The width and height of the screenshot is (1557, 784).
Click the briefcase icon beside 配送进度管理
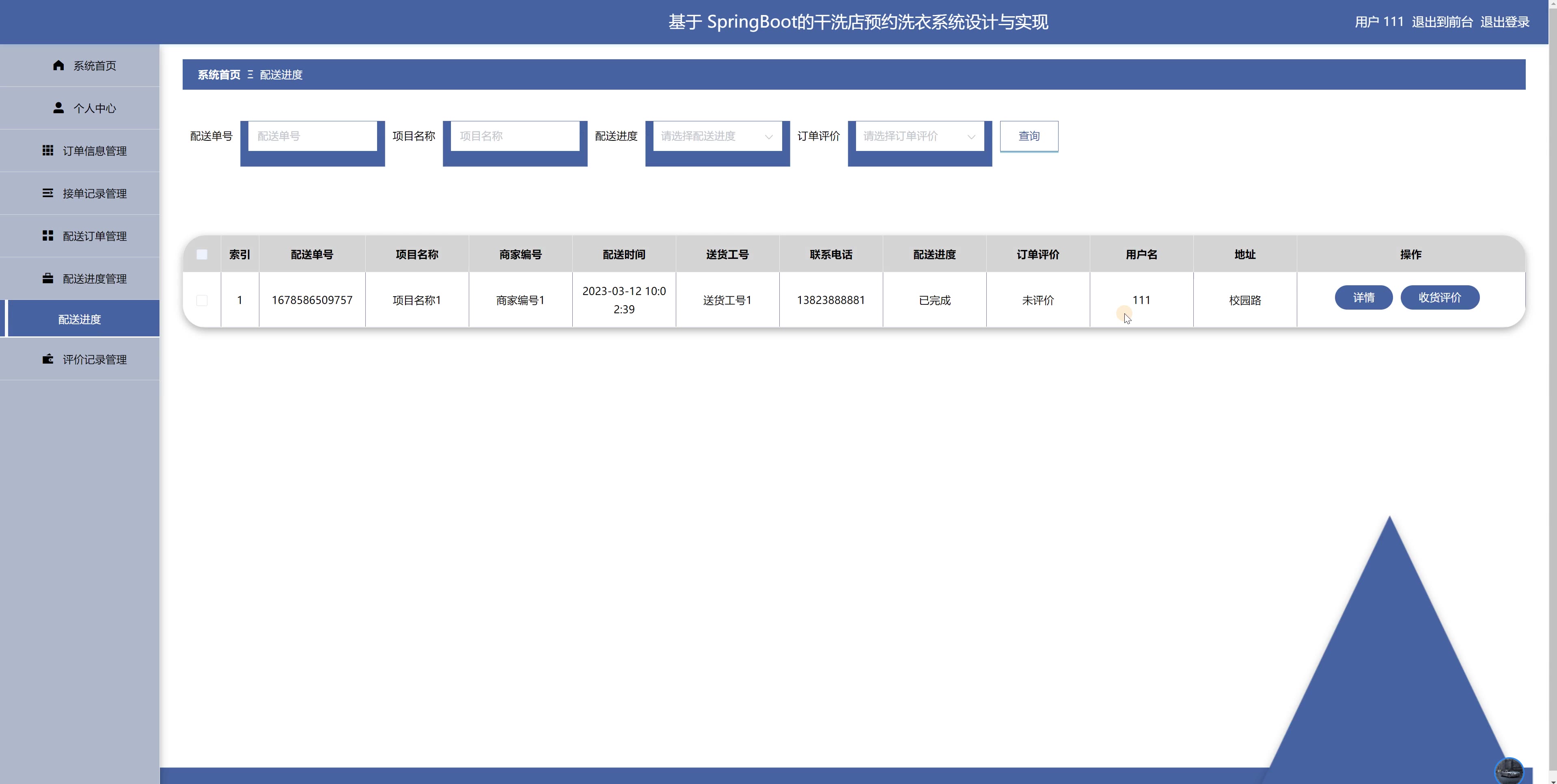48,278
